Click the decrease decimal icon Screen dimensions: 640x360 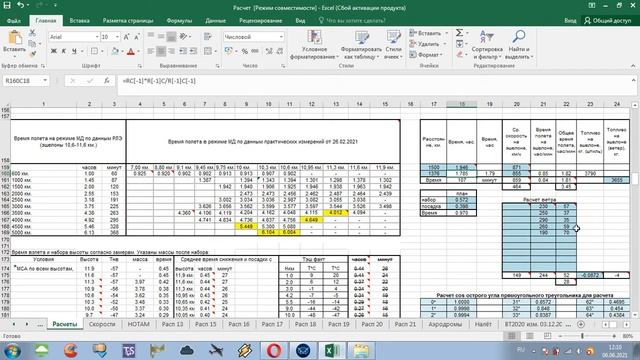(280, 51)
